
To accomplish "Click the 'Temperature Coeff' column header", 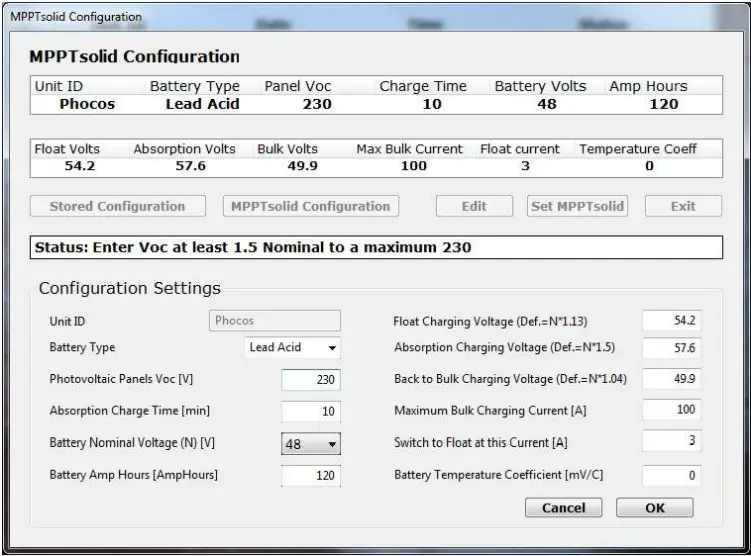I will tap(638, 149).
